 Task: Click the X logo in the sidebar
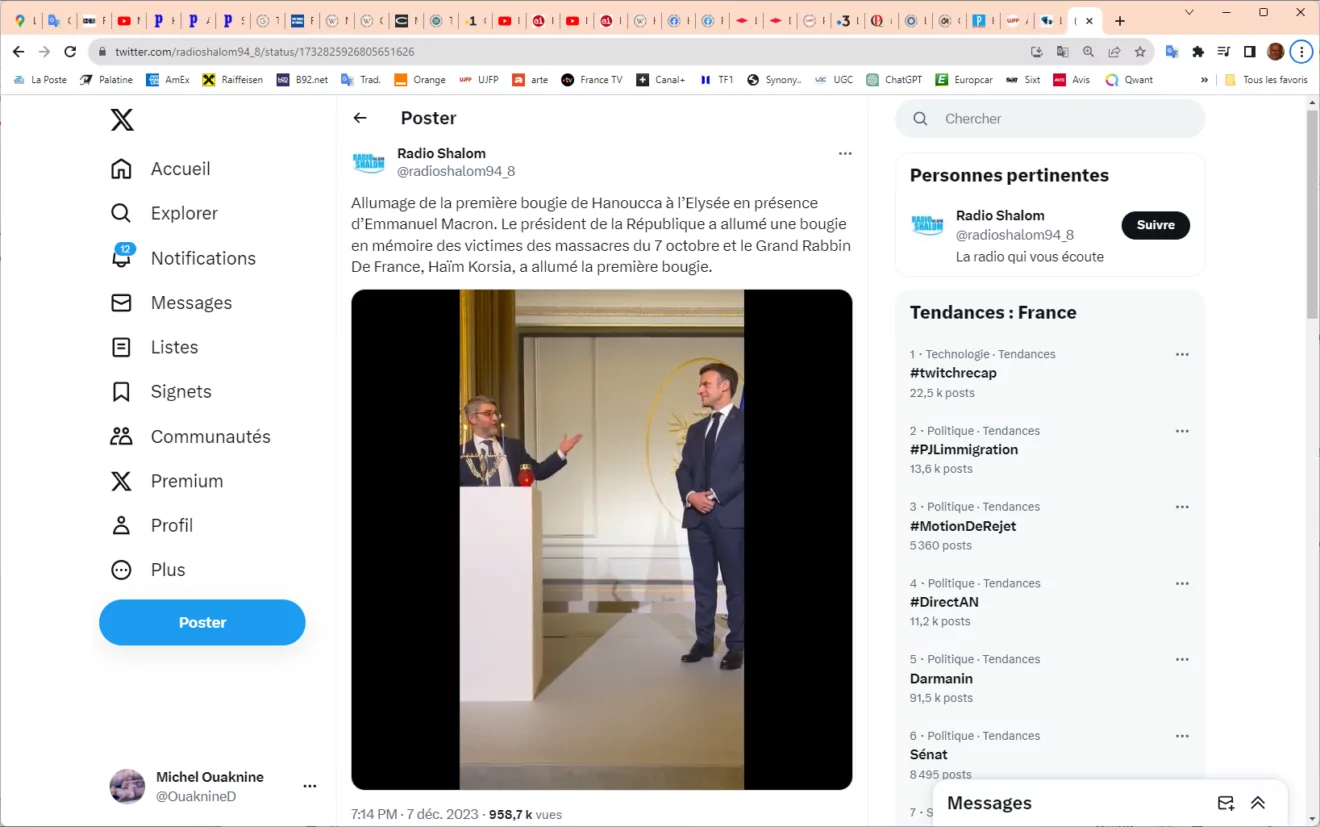(122, 120)
